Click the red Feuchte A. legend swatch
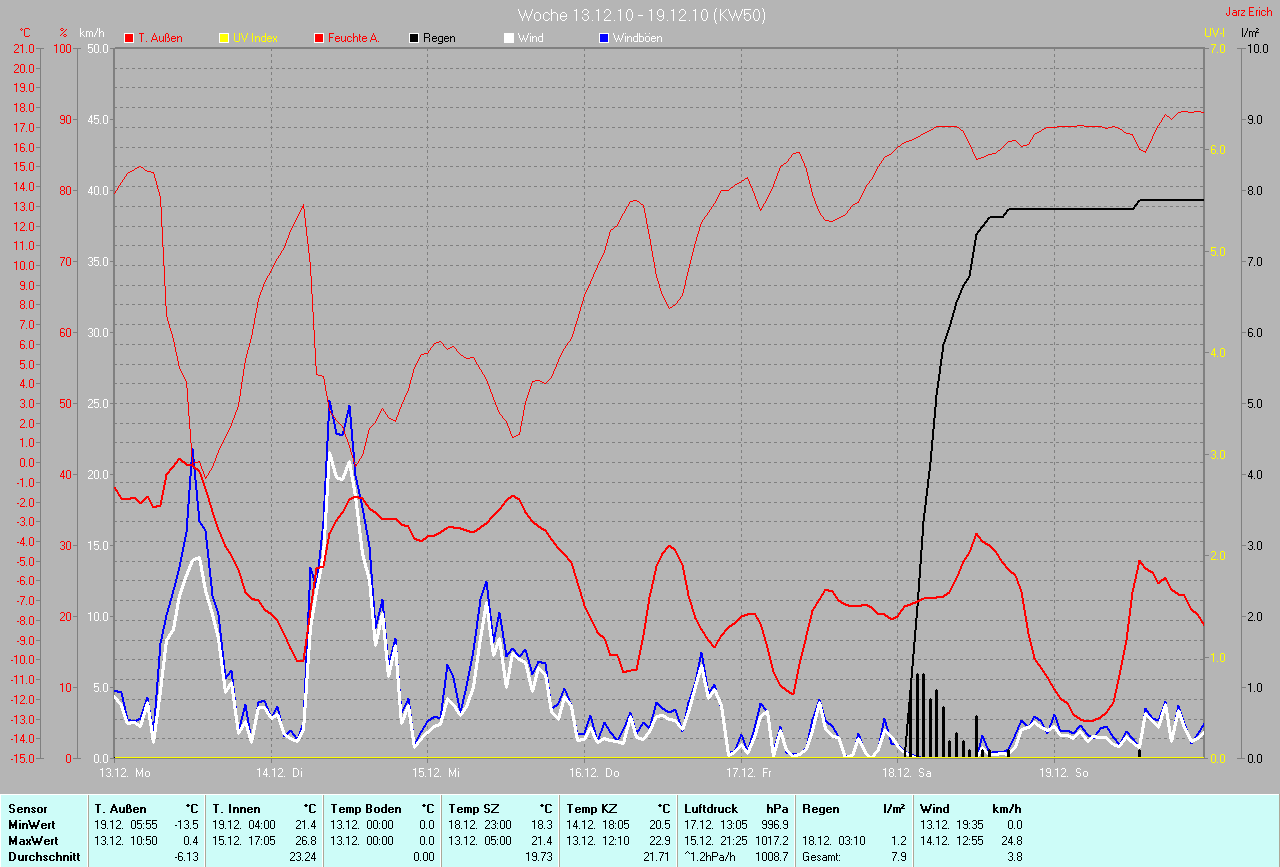1280x867 pixels. click(319, 38)
